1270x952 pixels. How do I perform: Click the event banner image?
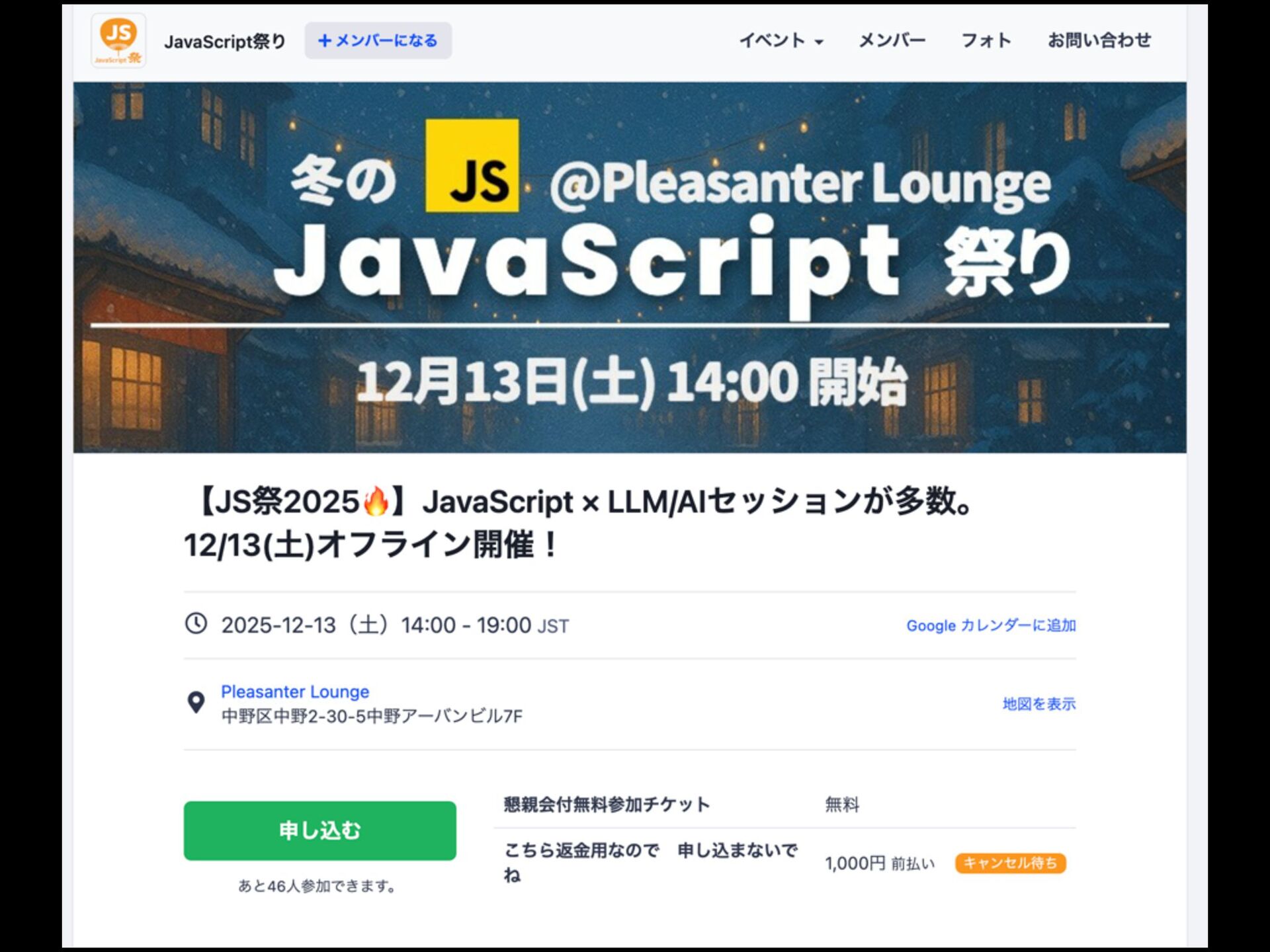pyautogui.click(x=630, y=267)
